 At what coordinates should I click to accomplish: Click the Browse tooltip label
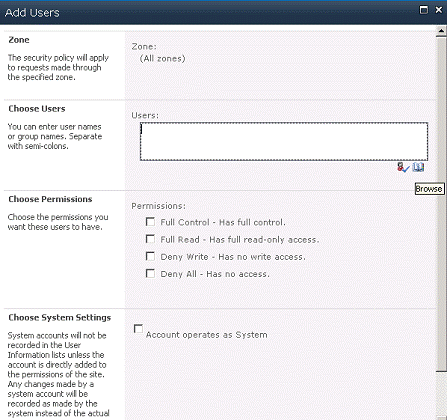pyautogui.click(x=429, y=189)
